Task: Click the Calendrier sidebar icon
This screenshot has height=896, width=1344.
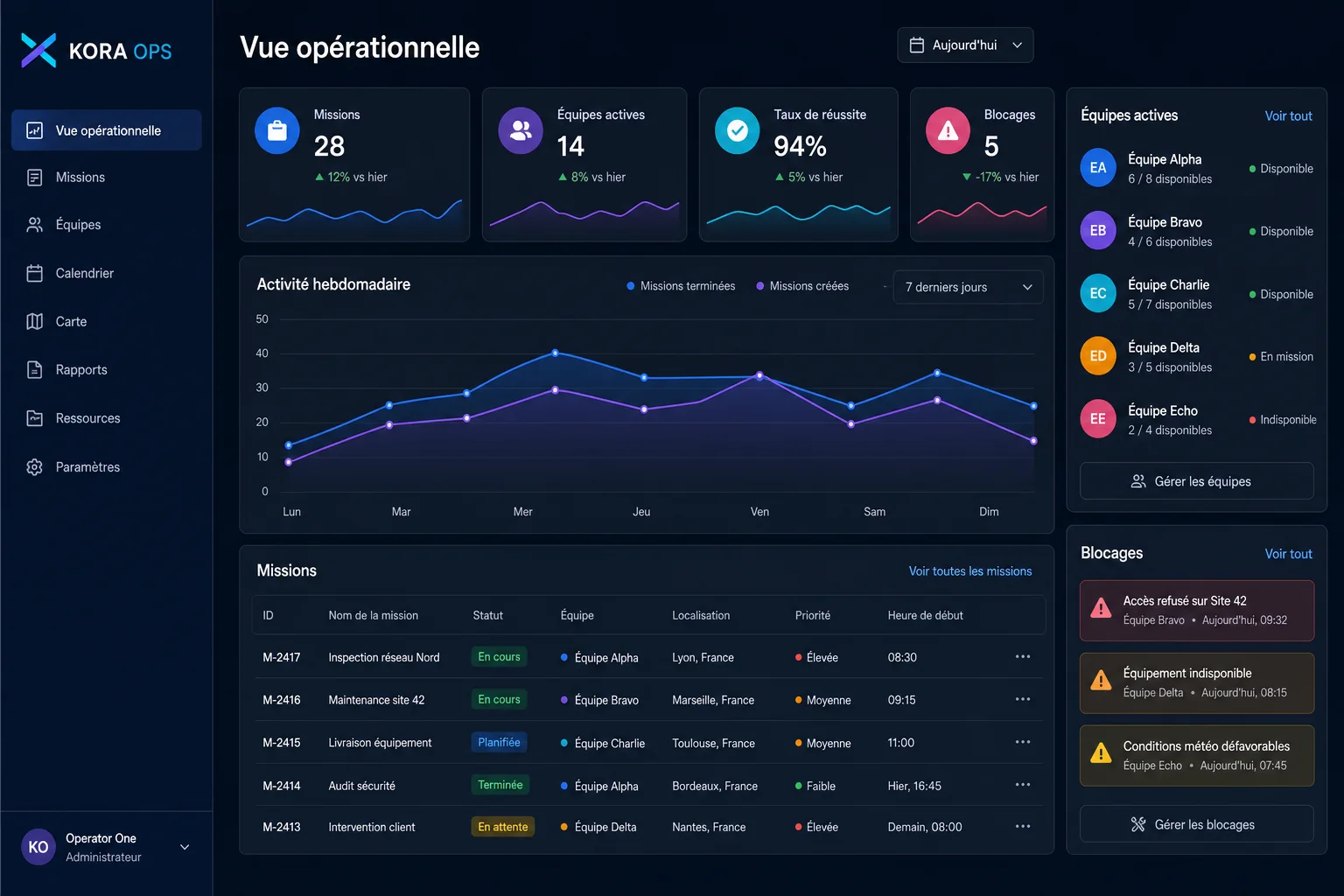Action: pyautogui.click(x=34, y=273)
